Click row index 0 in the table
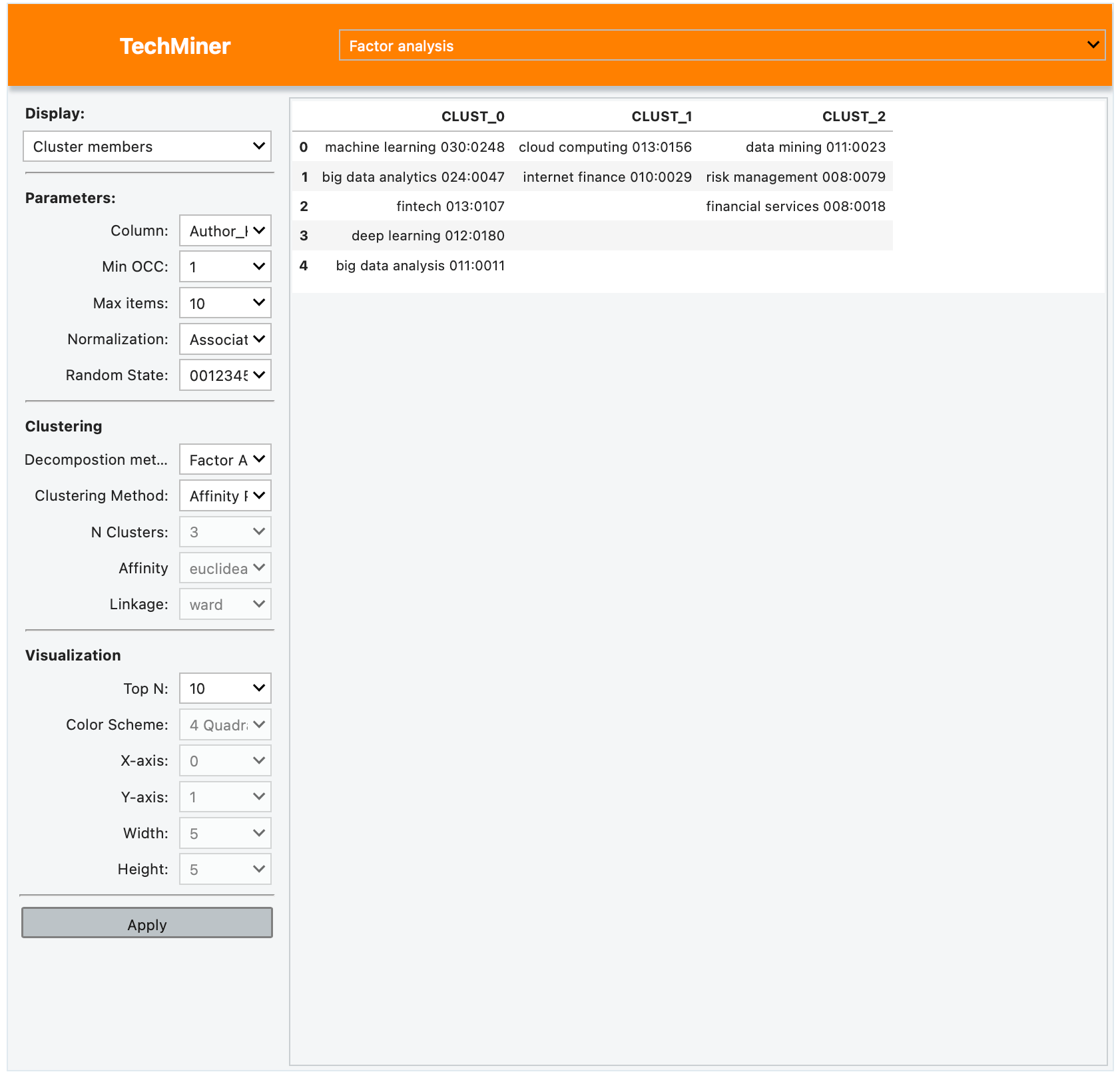Image resolution: width=1120 pixels, height=1076 pixels. pos(304,147)
